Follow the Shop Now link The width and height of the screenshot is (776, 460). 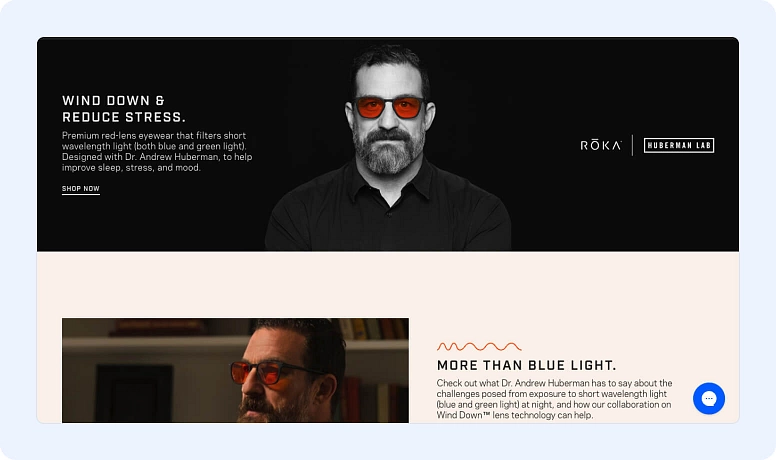[81, 189]
